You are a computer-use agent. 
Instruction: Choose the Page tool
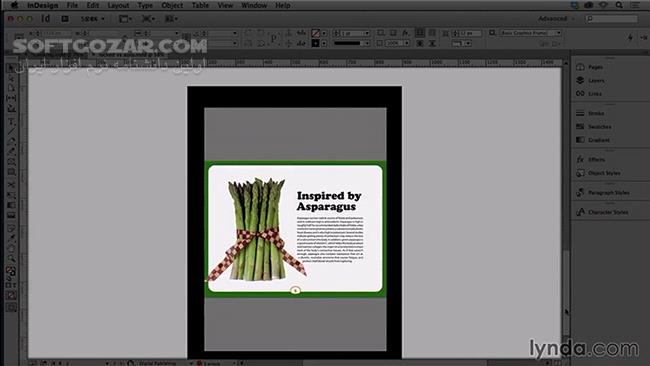click(11, 88)
